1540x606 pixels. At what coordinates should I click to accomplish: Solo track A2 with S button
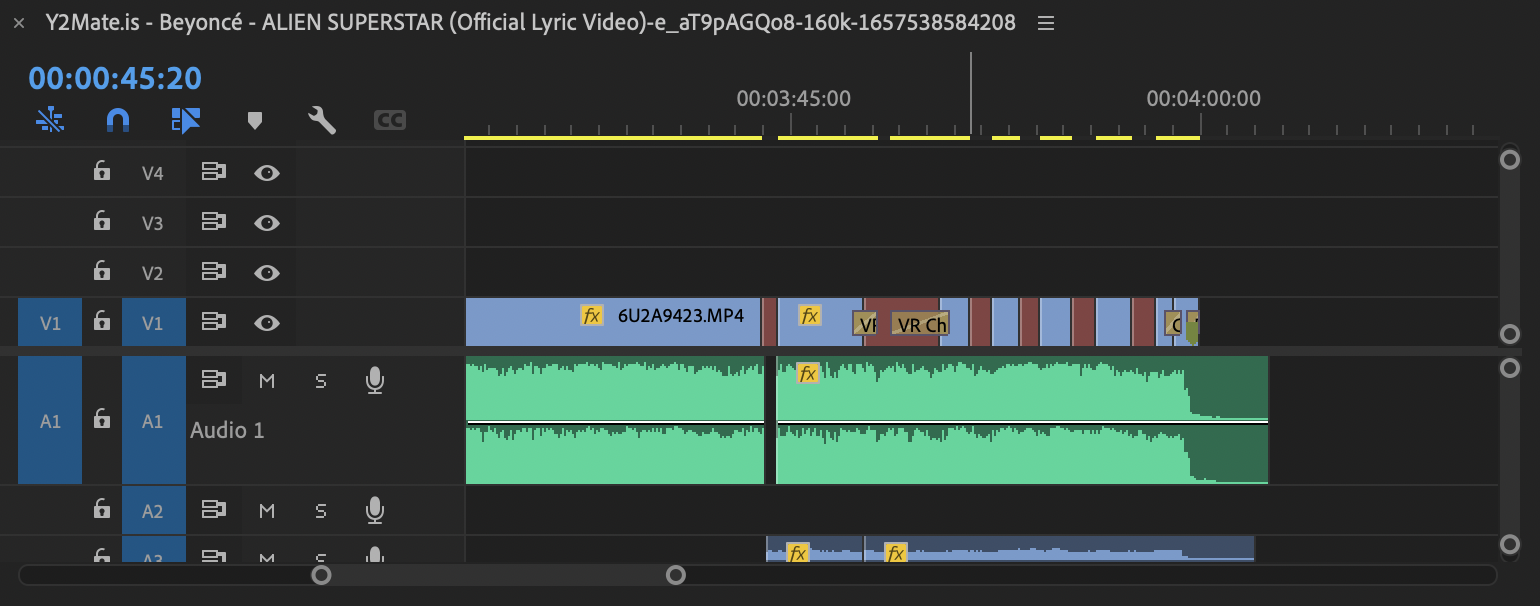coord(321,510)
